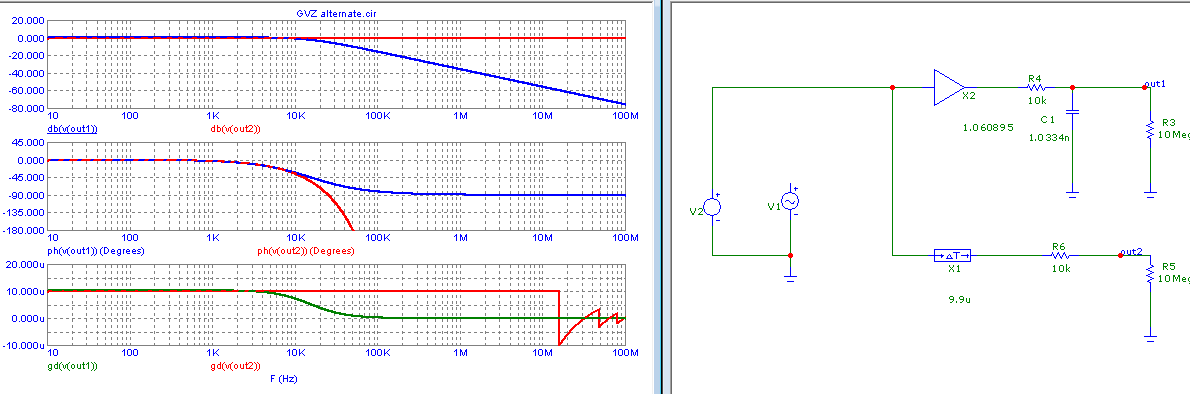The width and height of the screenshot is (1190, 394).
Task: Click the 10Meg value of R5
Action: 1173,280
